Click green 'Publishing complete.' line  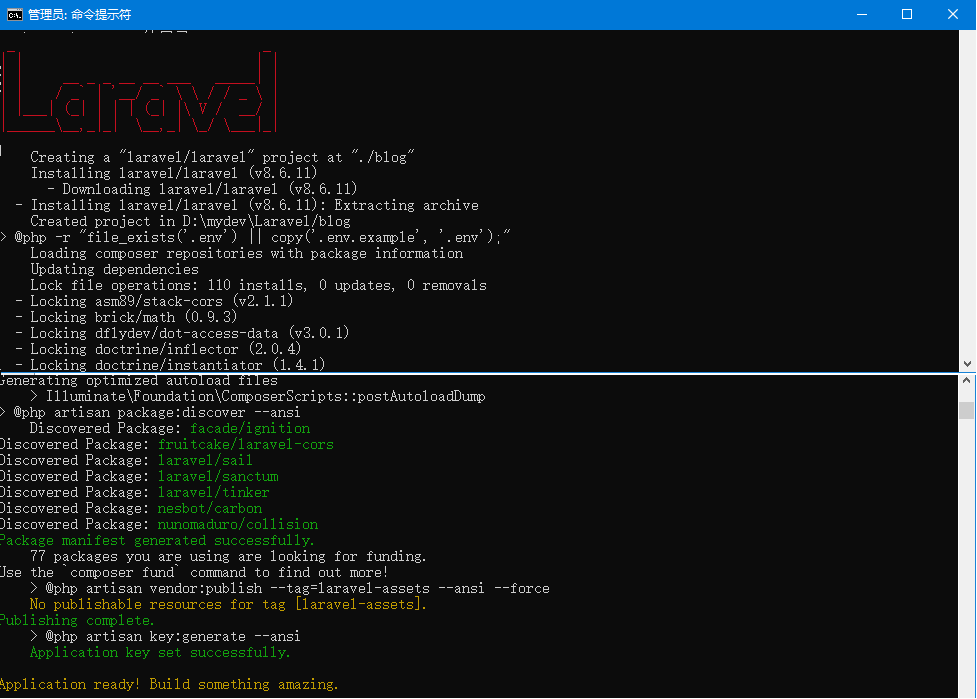pos(77,621)
